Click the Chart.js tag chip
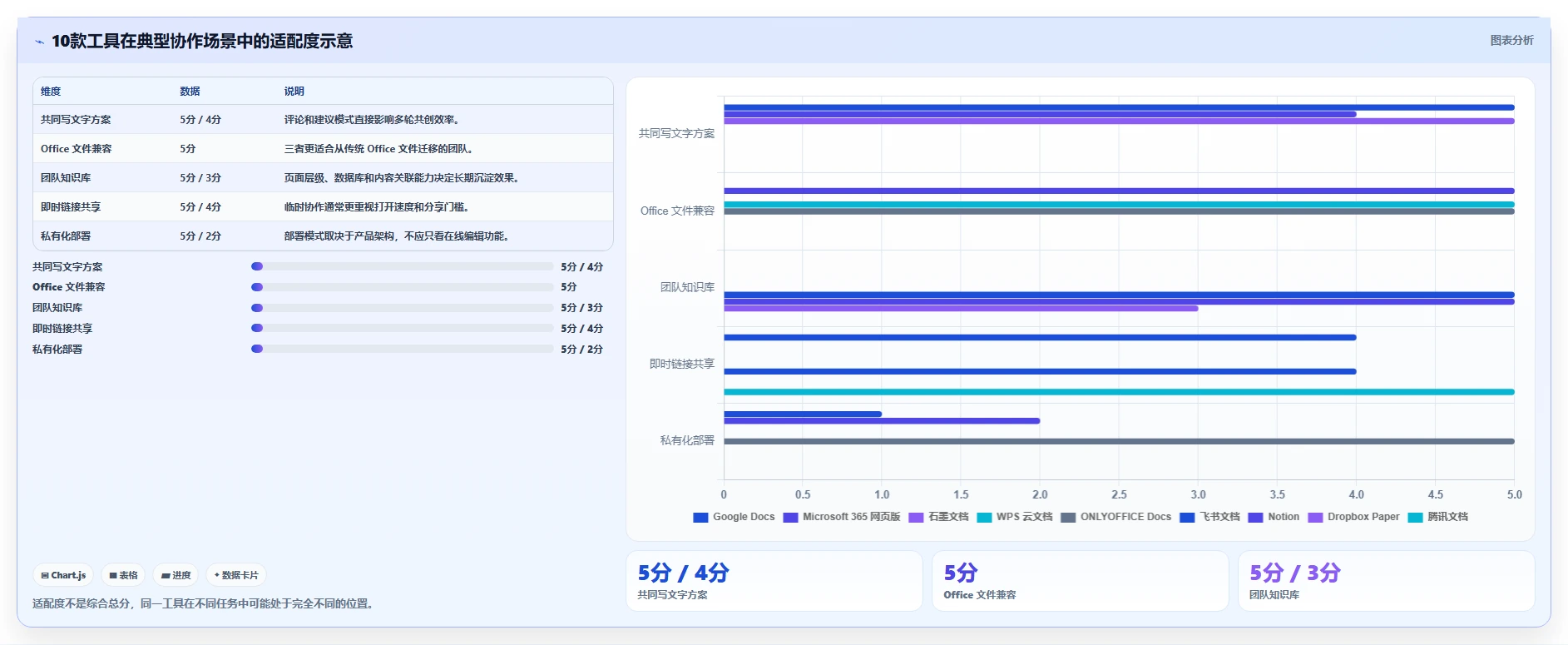The image size is (1568, 645). 63,575
